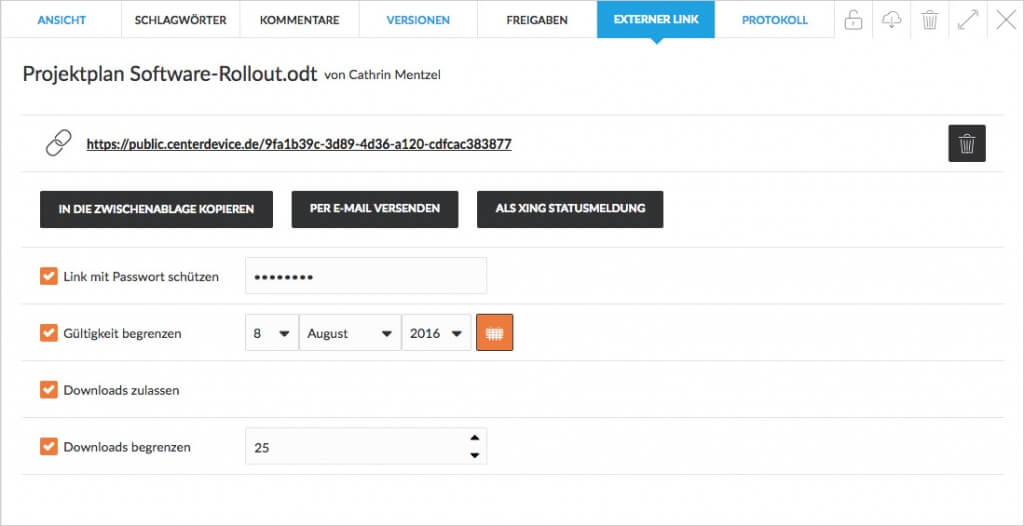
Task: Click the 'Downloads zulassen' label text
Action: [x=121, y=391]
